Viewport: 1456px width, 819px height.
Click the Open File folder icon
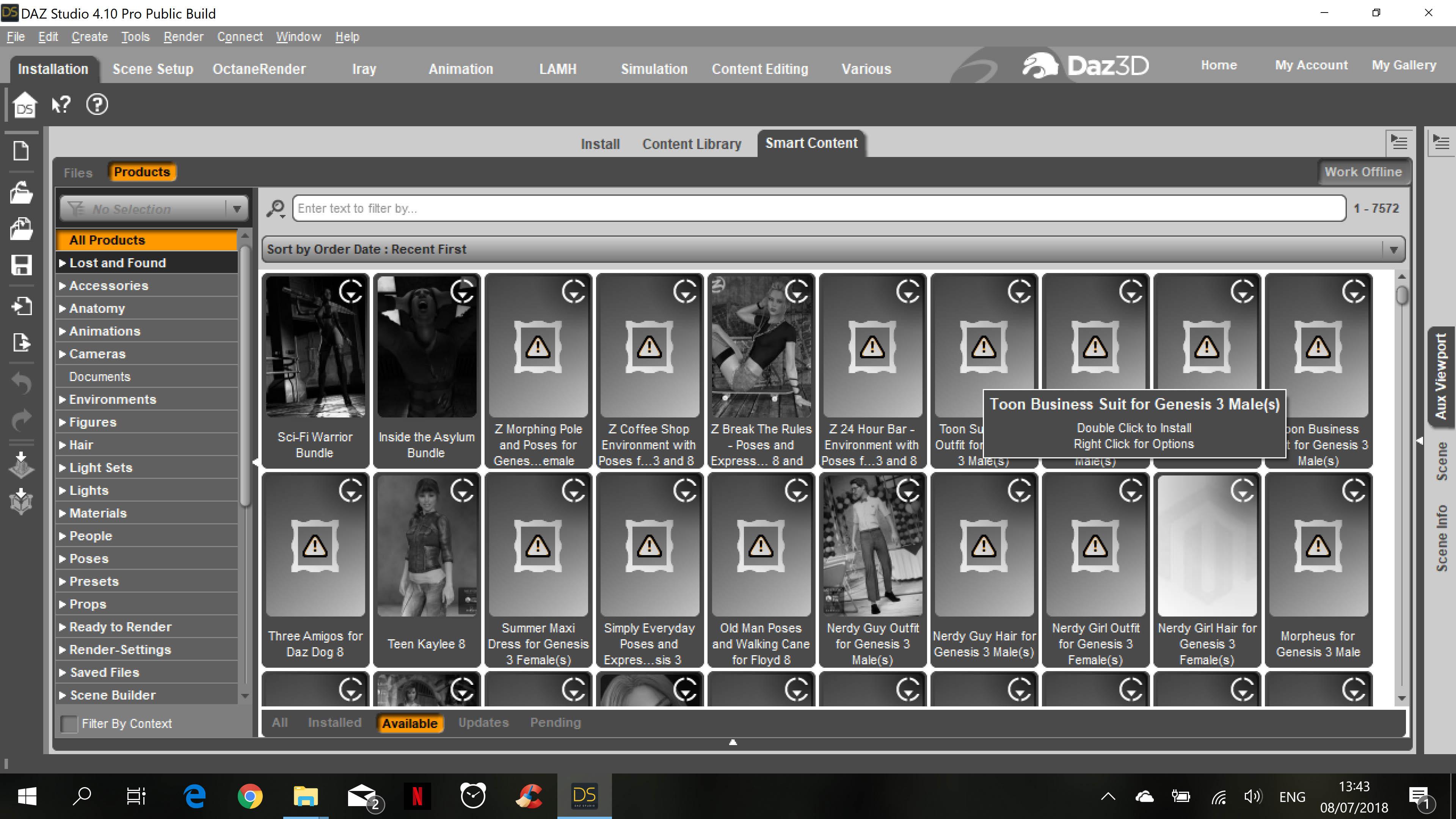point(22,193)
